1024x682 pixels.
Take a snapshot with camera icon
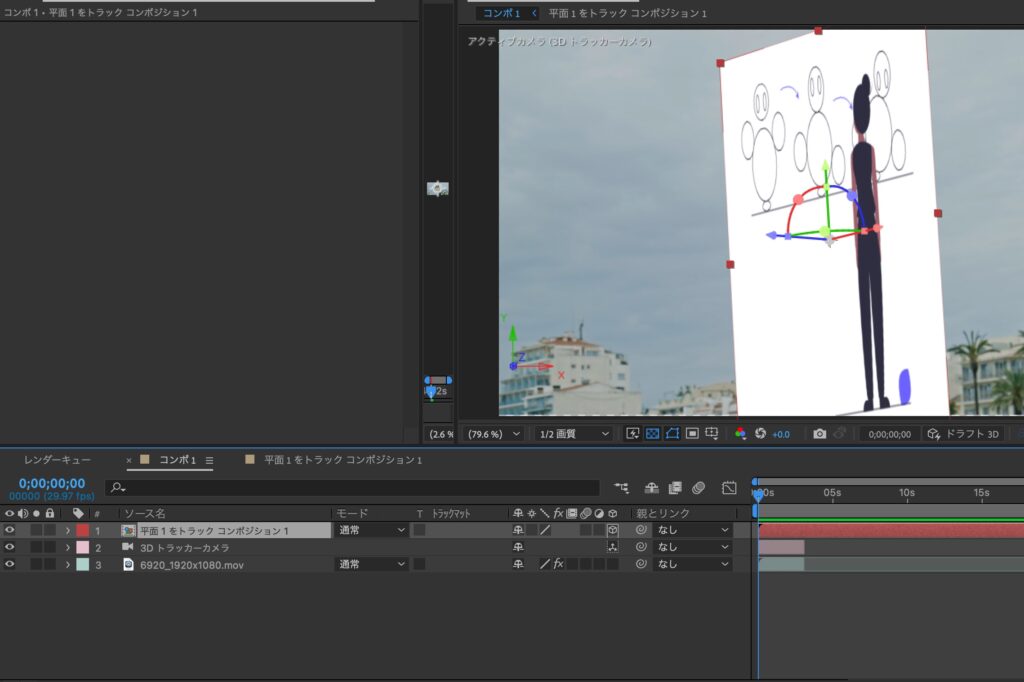[819, 434]
